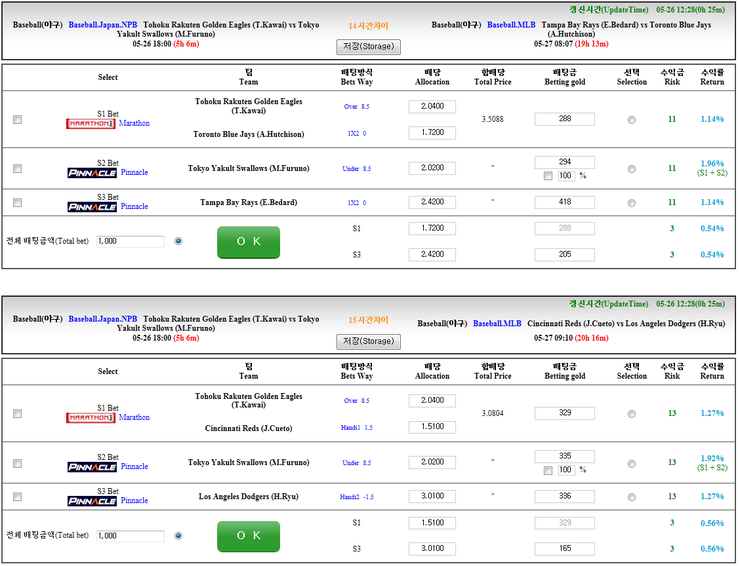740x566 pixels.
Task: Click Under 8.5 bet way in second panel
Action: (357, 463)
